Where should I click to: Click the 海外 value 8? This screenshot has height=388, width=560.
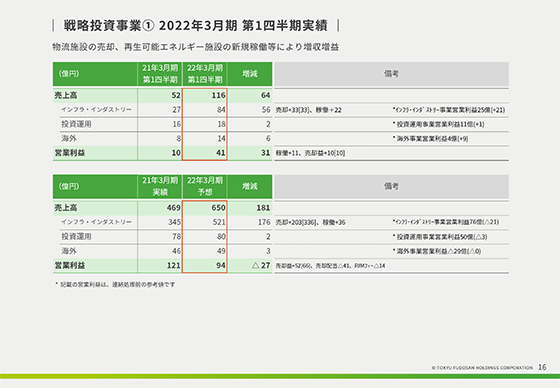(179, 138)
